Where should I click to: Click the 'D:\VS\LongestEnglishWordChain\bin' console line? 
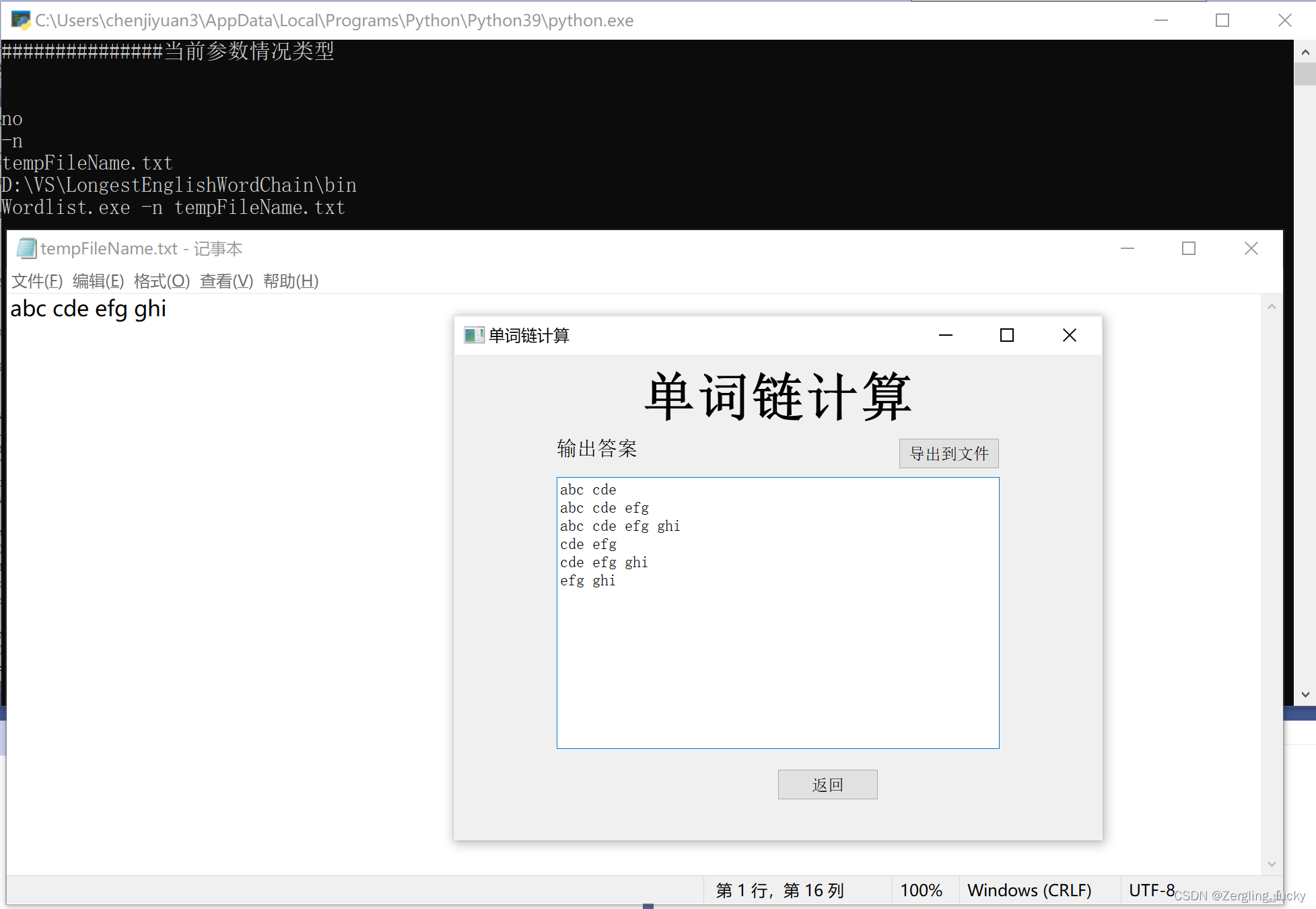pyautogui.click(x=179, y=185)
